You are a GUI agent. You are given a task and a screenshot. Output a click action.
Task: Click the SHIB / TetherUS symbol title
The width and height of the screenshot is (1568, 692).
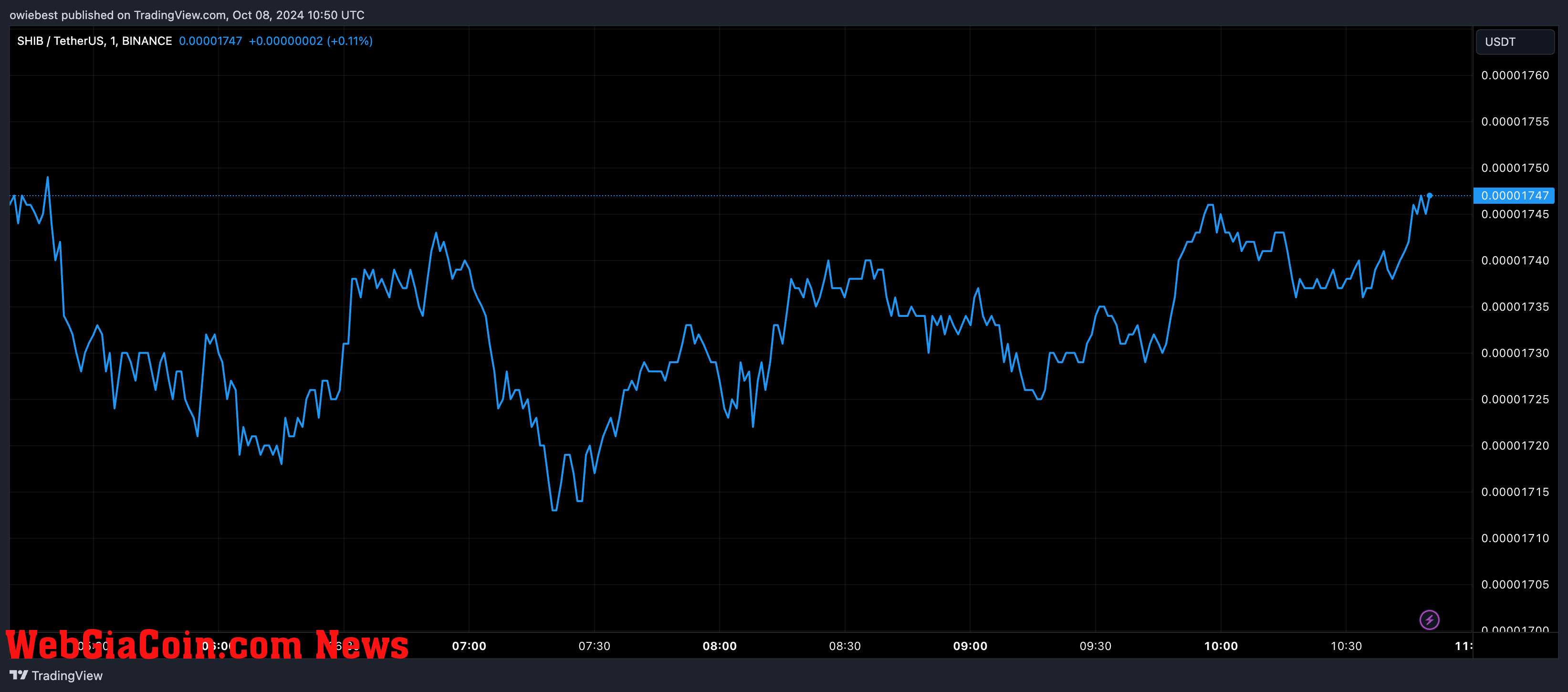pos(94,41)
